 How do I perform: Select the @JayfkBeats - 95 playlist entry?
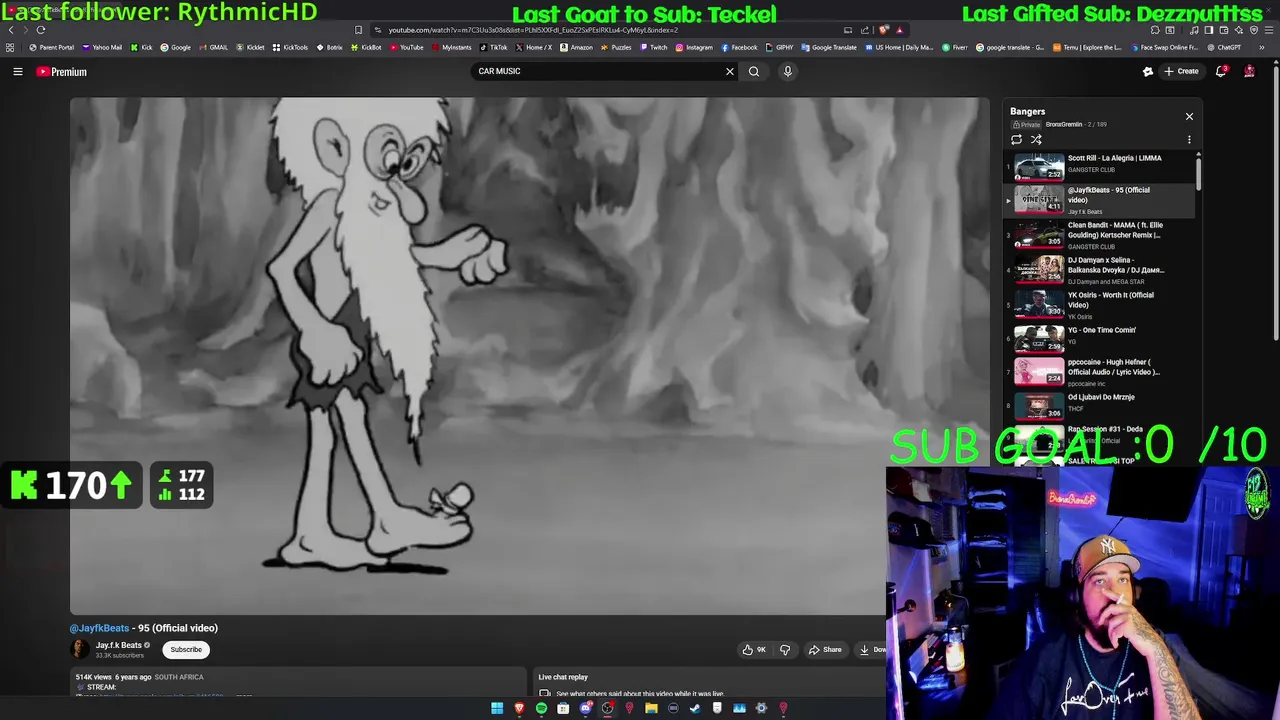[1099, 200]
